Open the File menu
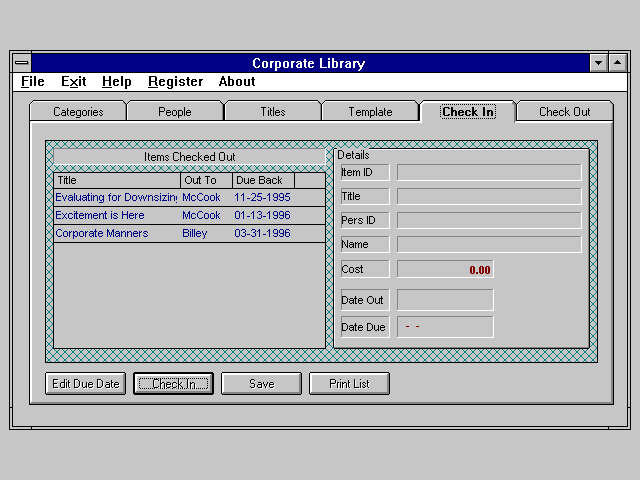This screenshot has height=480, width=640. tap(32, 82)
